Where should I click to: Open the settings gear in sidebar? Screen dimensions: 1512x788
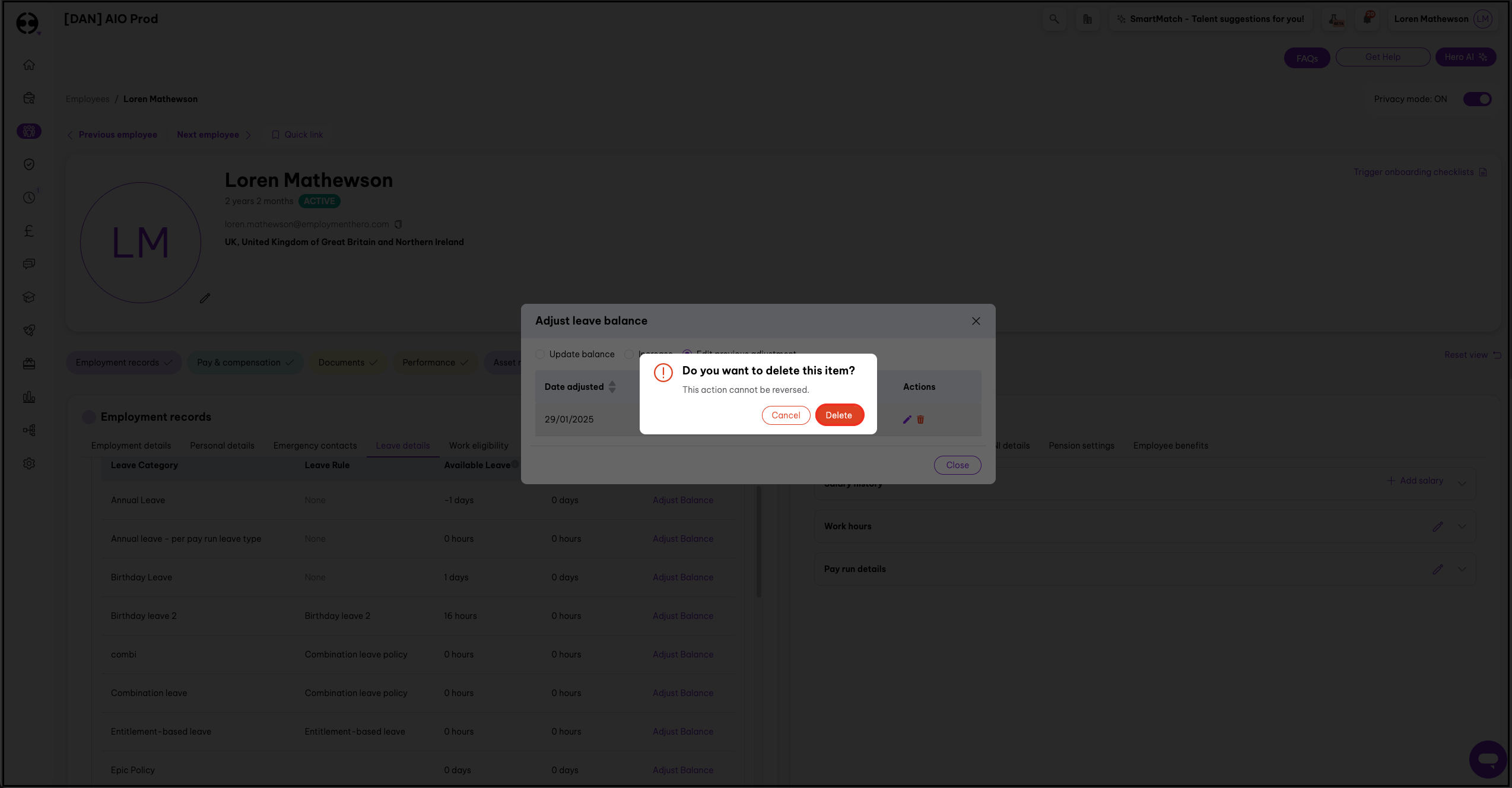(29, 463)
